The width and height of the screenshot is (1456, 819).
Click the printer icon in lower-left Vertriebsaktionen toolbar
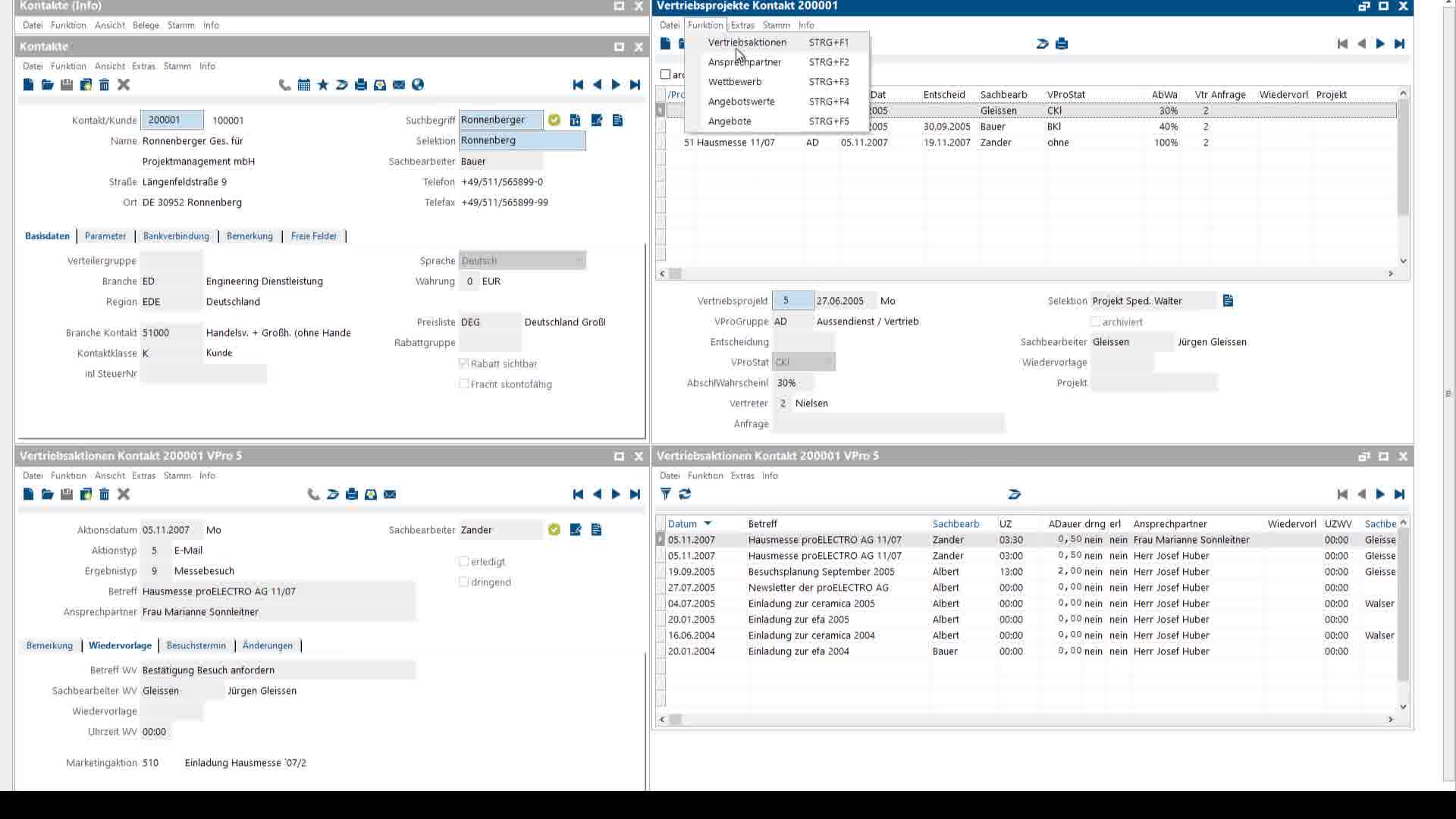[352, 494]
